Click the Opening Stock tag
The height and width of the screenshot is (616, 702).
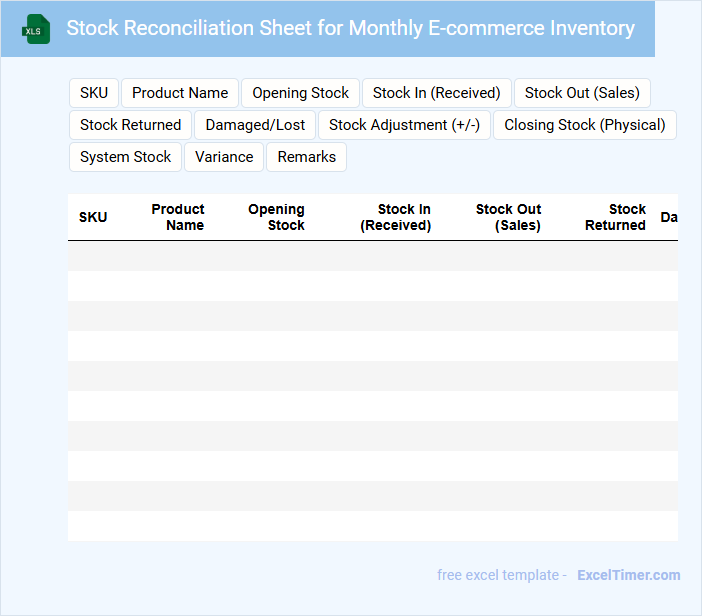pos(300,93)
